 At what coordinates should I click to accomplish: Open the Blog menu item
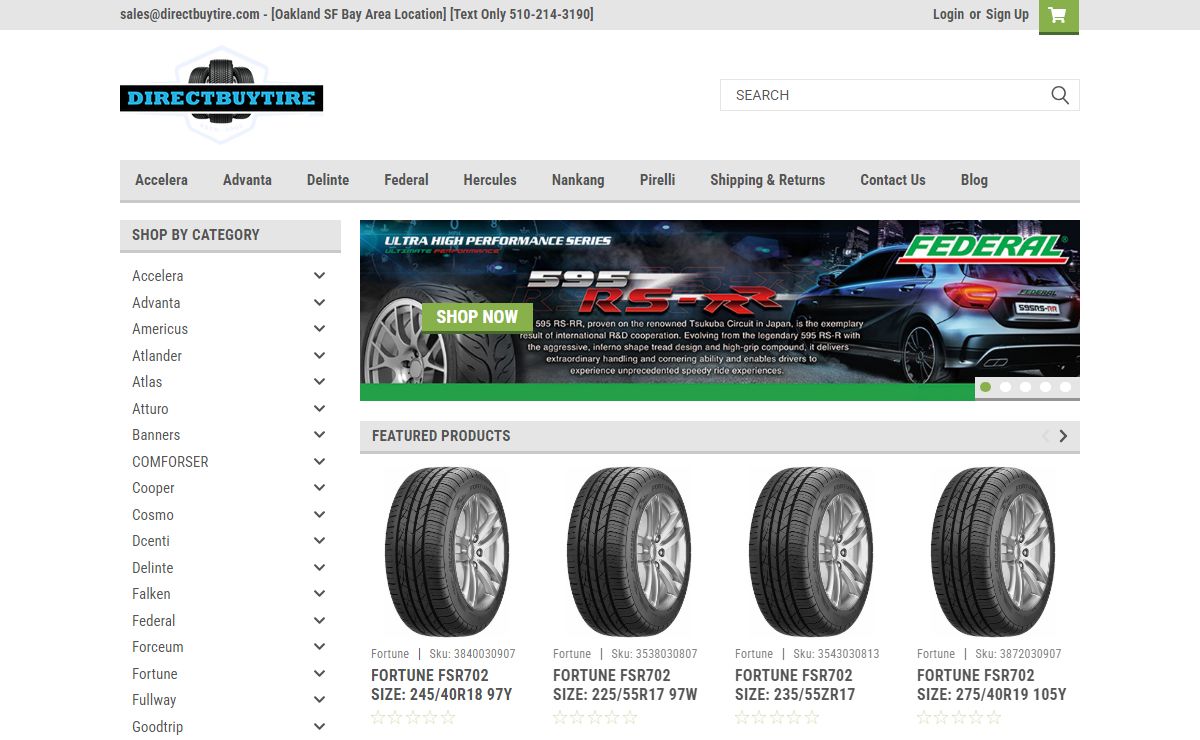pos(974,180)
